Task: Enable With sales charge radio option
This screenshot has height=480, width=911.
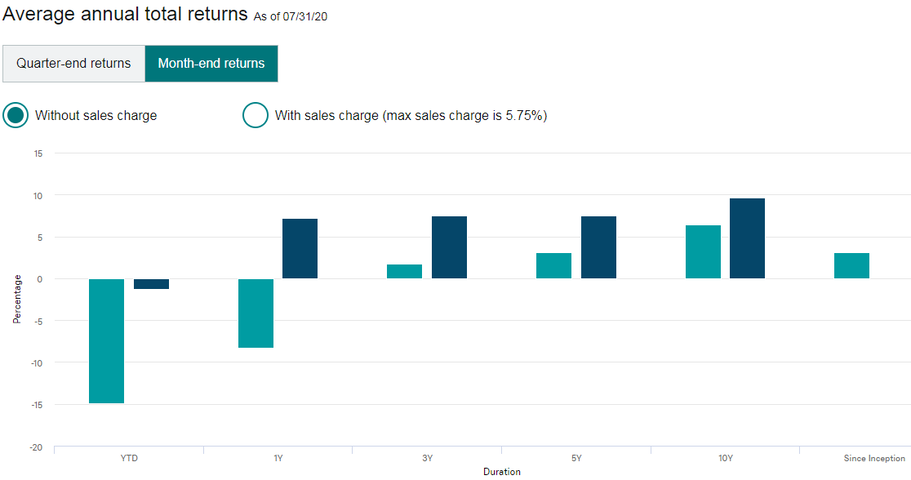Action: (x=255, y=115)
